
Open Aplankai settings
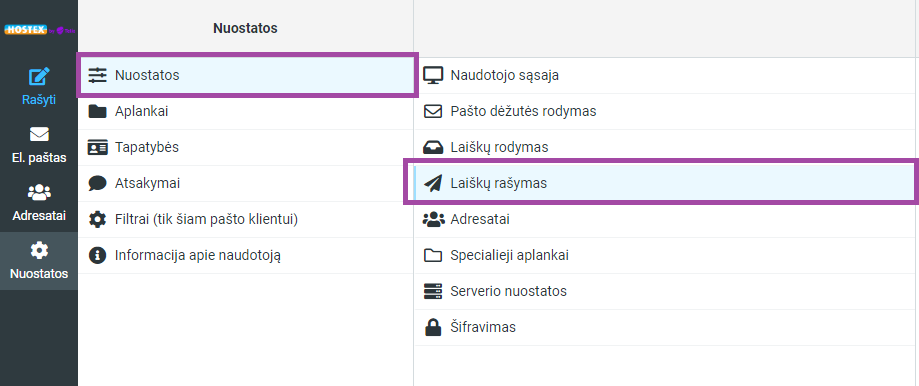tap(246, 111)
